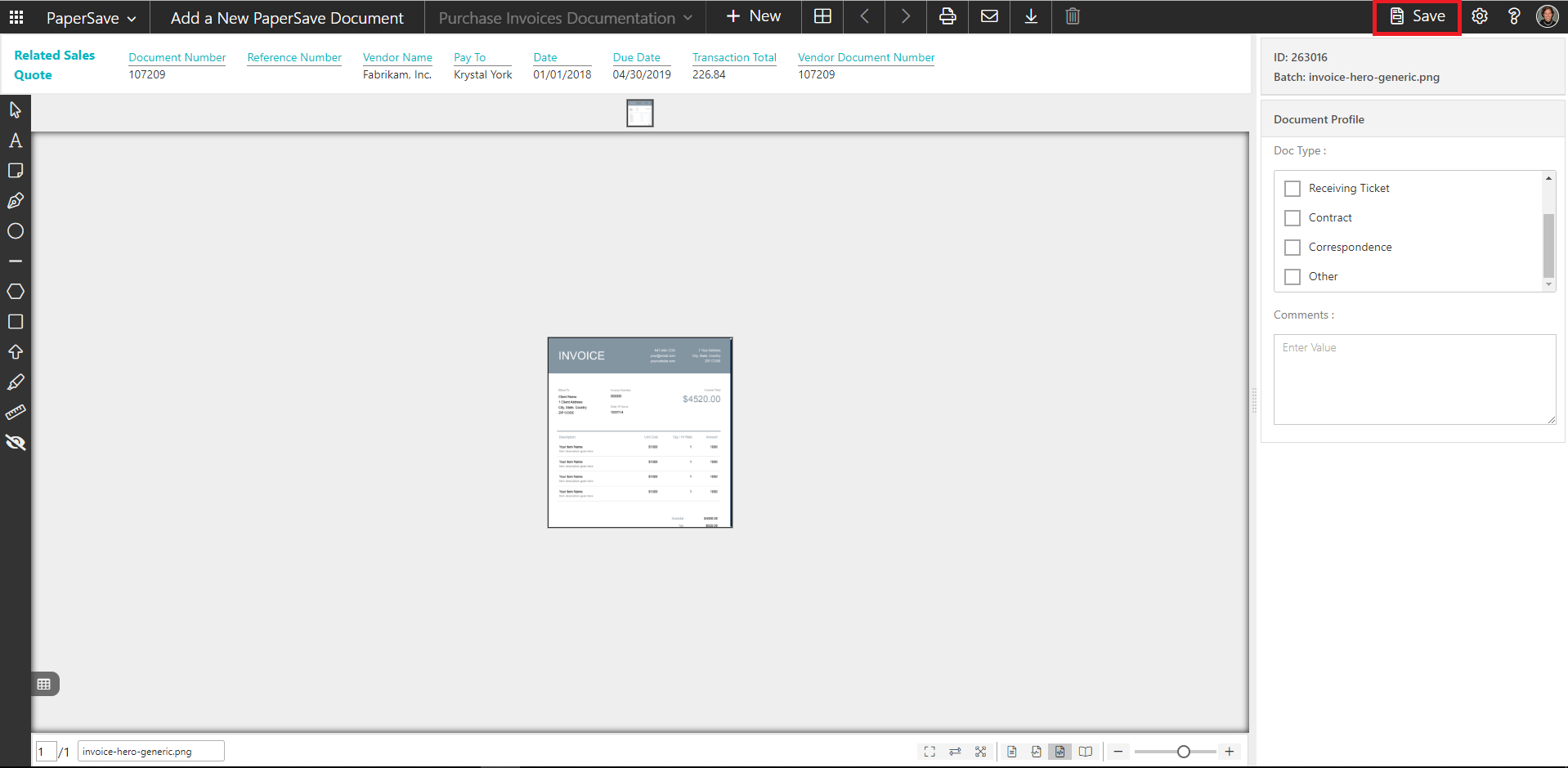Click the Document Profile panel header
The image size is (1568, 768).
(1413, 119)
